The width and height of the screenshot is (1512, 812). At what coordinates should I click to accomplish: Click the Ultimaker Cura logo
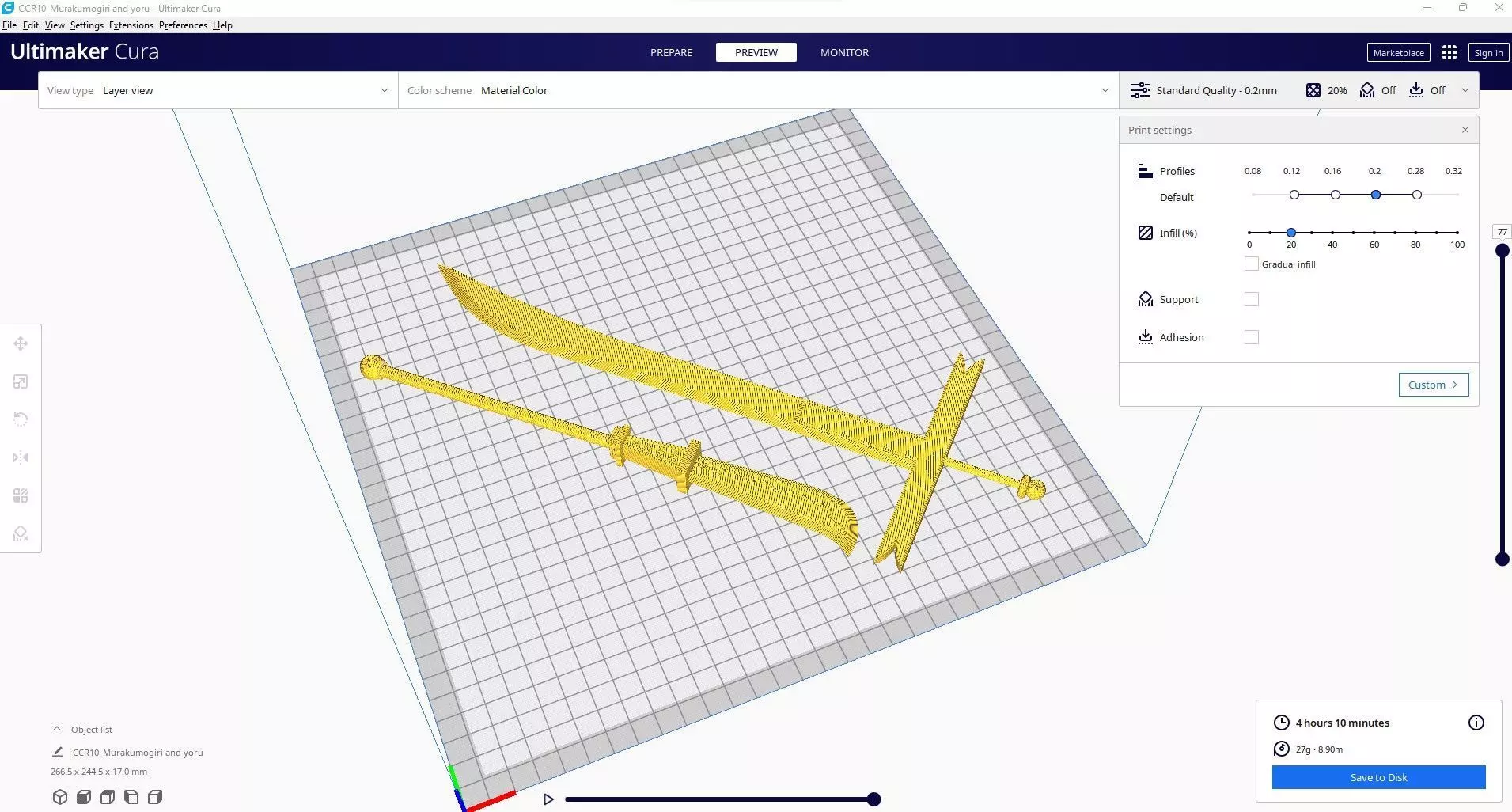[85, 51]
